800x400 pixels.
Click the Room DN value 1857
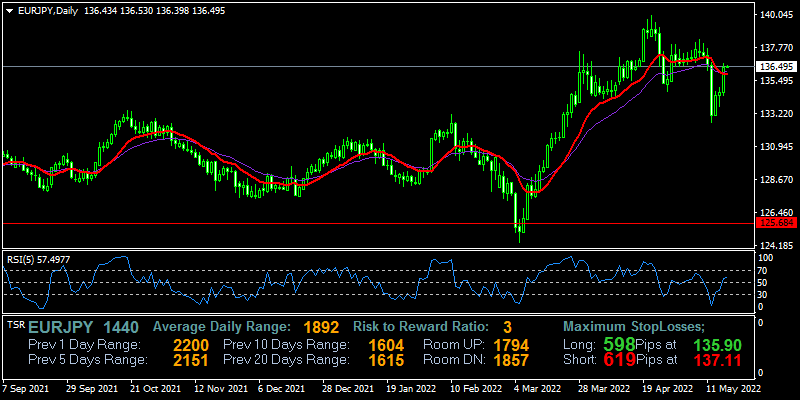pos(511,361)
